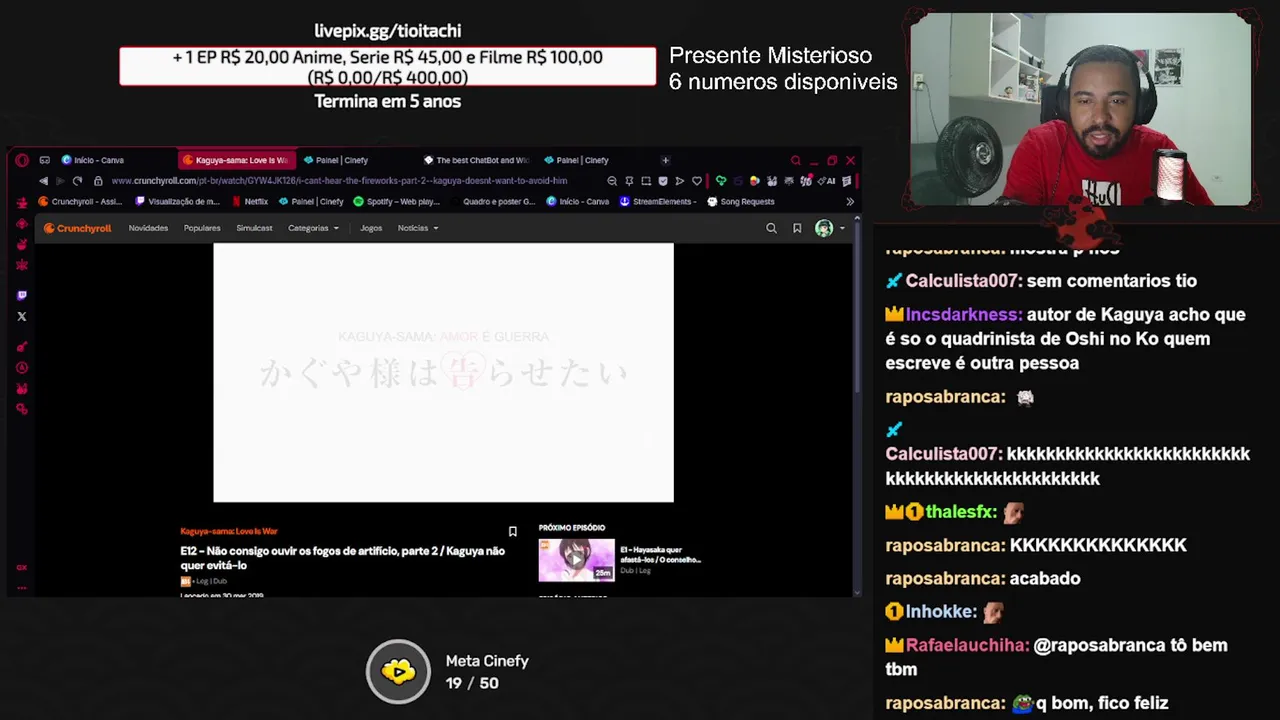Image resolution: width=1280 pixels, height=720 pixels.
Task: Open Populares in Crunchyroll menu
Action: pyautogui.click(x=202, y=228)
